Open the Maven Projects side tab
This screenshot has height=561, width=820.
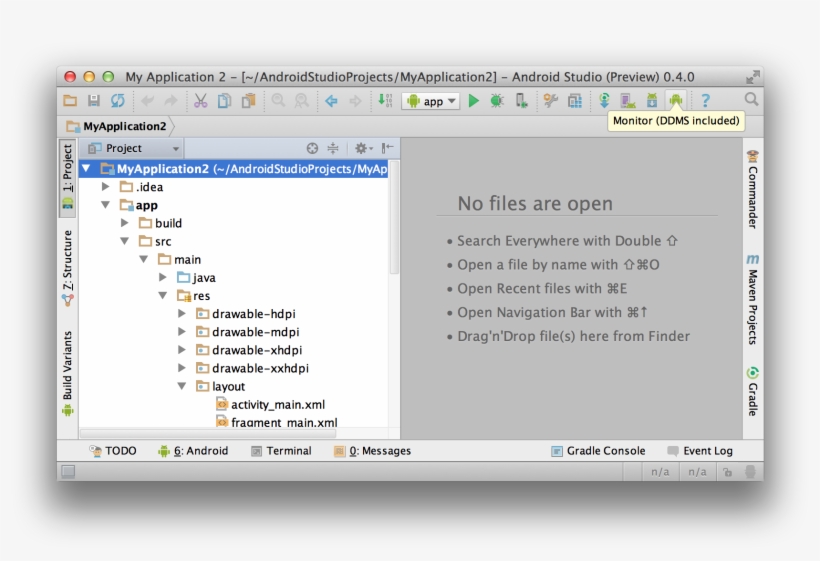coord(753,299)
